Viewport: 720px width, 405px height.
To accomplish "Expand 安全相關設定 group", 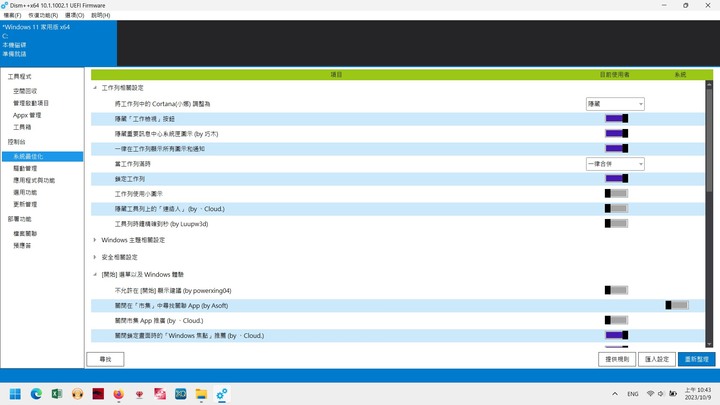I will (95, 257).
